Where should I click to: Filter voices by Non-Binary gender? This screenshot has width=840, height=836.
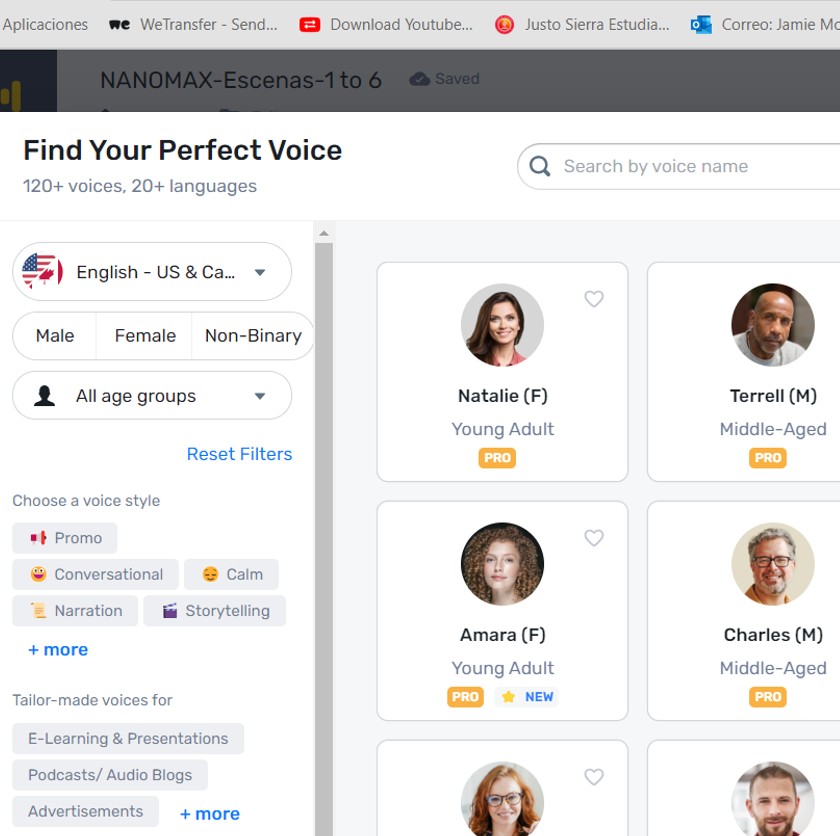click(x=253, y=336)
